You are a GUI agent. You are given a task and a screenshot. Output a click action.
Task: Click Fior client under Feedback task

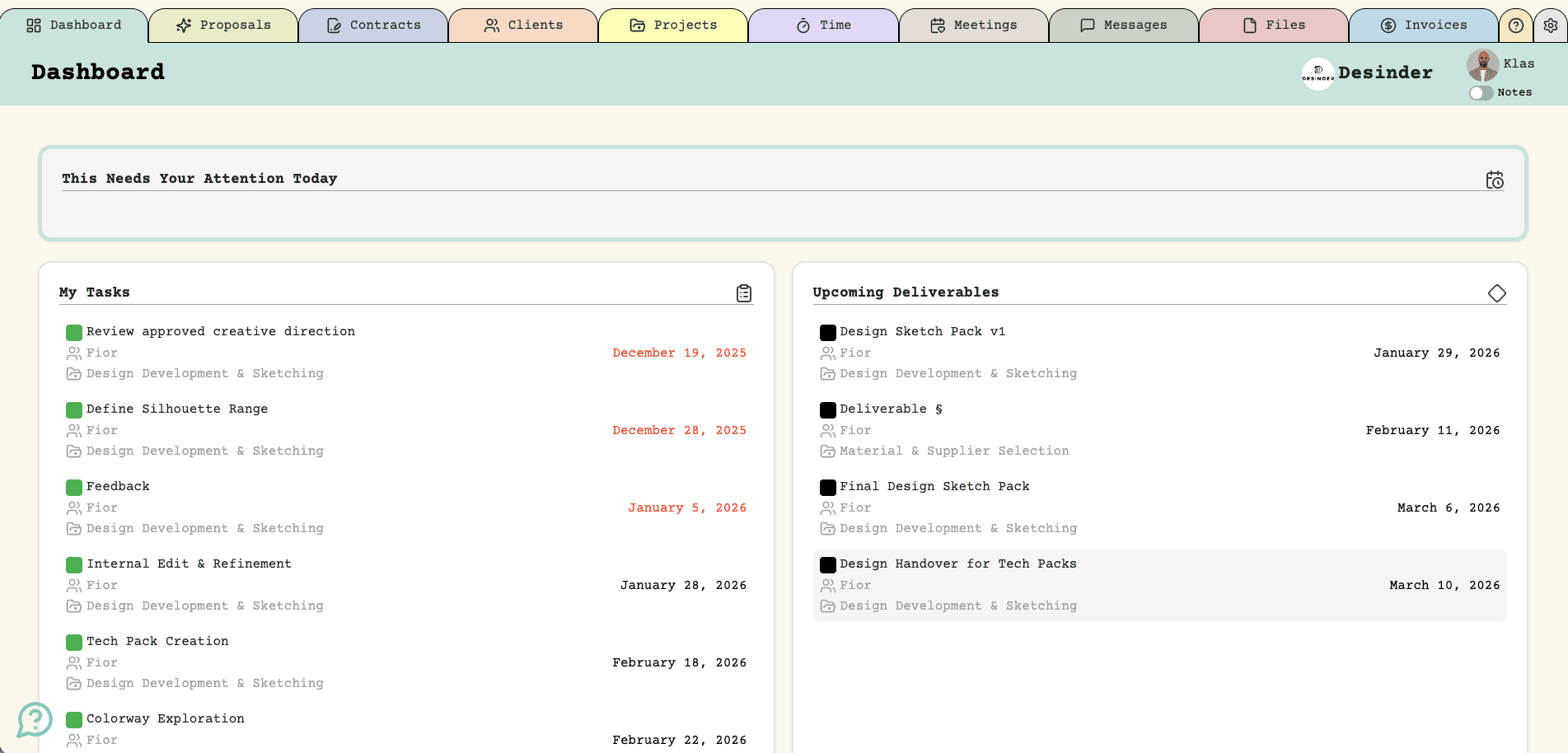tap(102, 507)
